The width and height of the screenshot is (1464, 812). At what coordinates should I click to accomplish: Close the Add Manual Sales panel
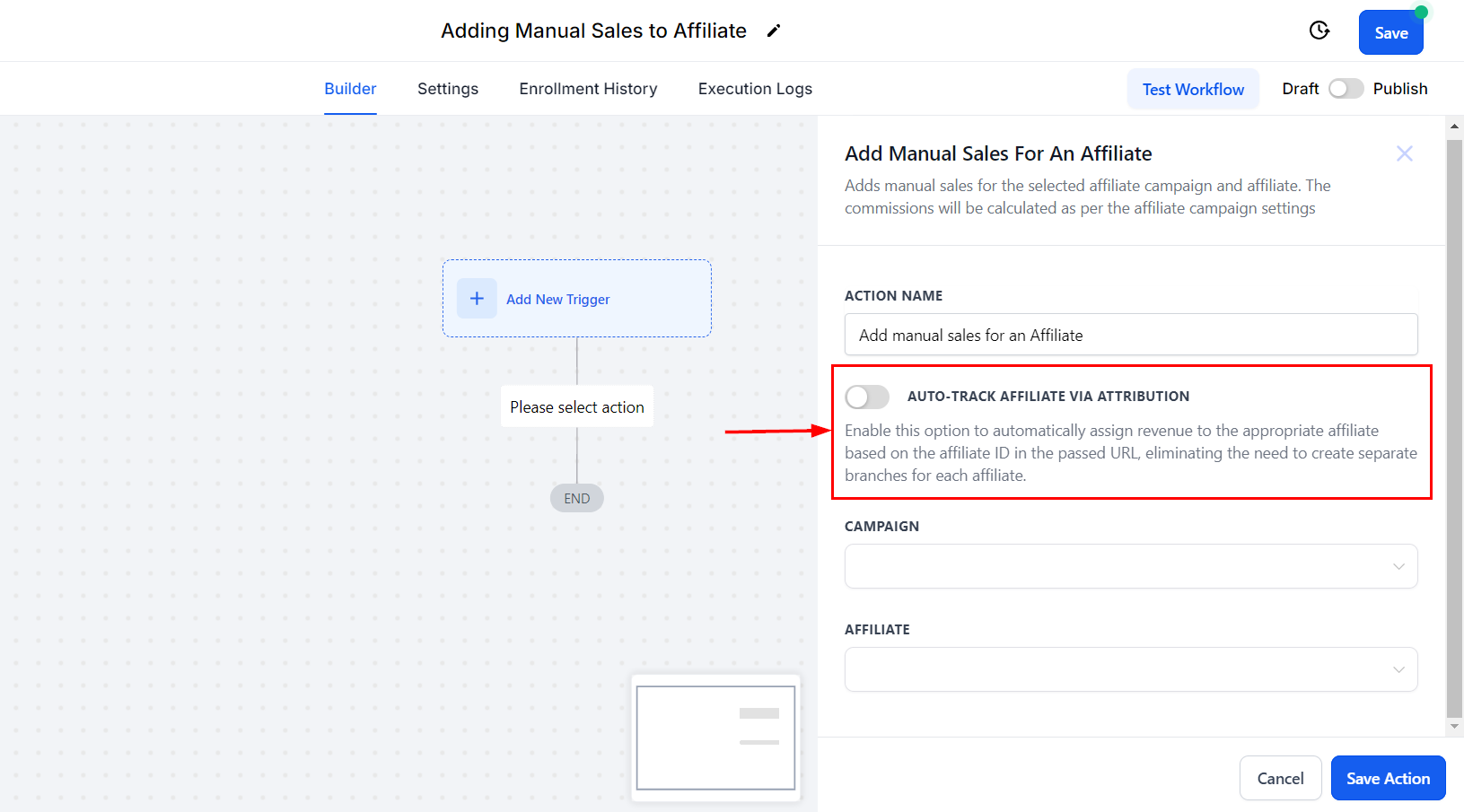(1404, 153)
